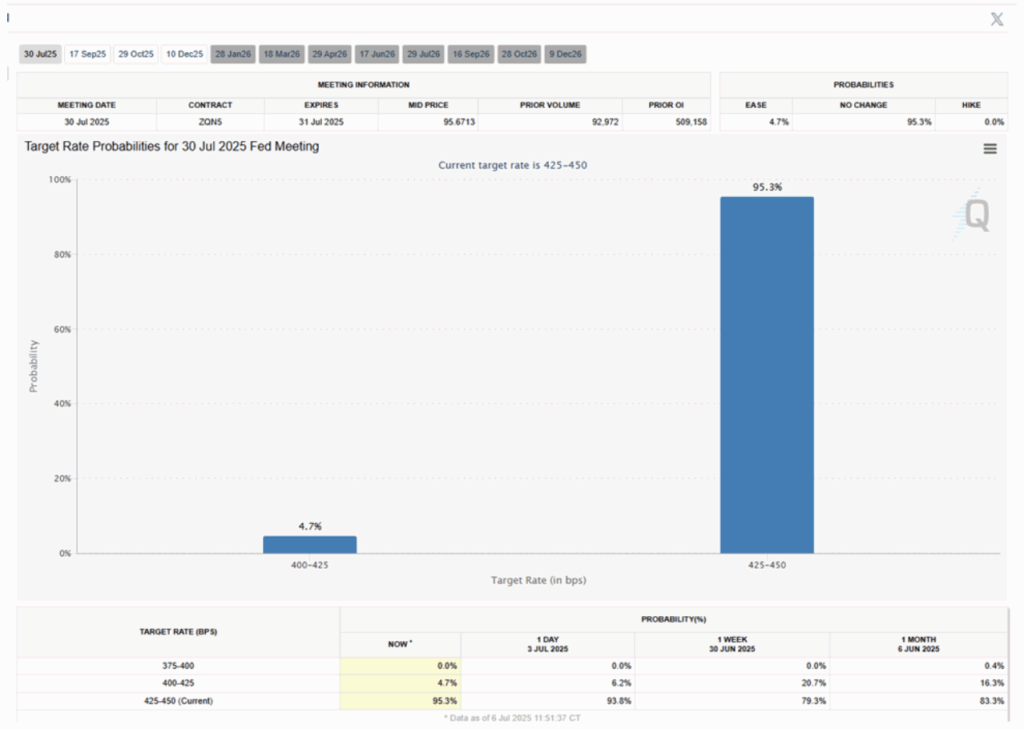Click the 1 WEEK 30 JUN 2025 column header
Viewport: 1024px width, 729px height.
pos(731,644)
